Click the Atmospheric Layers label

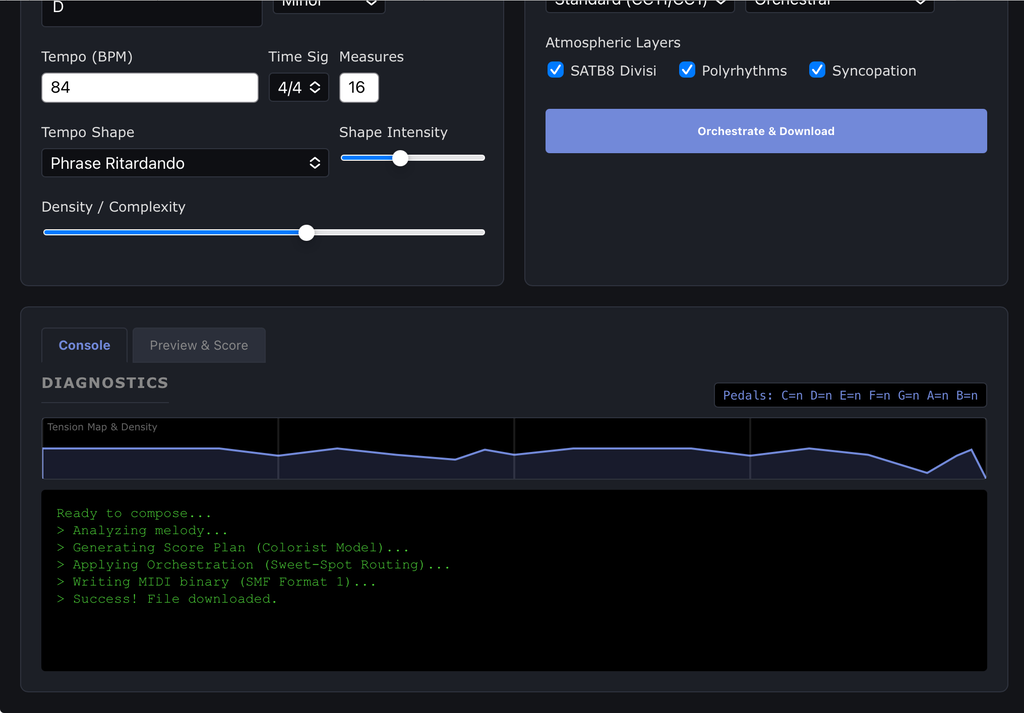(x=613, y=43)
